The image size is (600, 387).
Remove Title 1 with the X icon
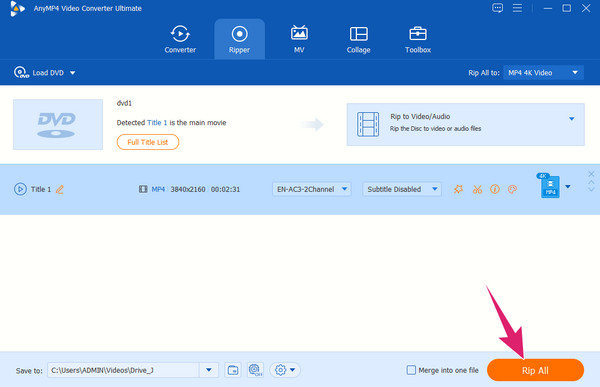(x=591, y=174)
